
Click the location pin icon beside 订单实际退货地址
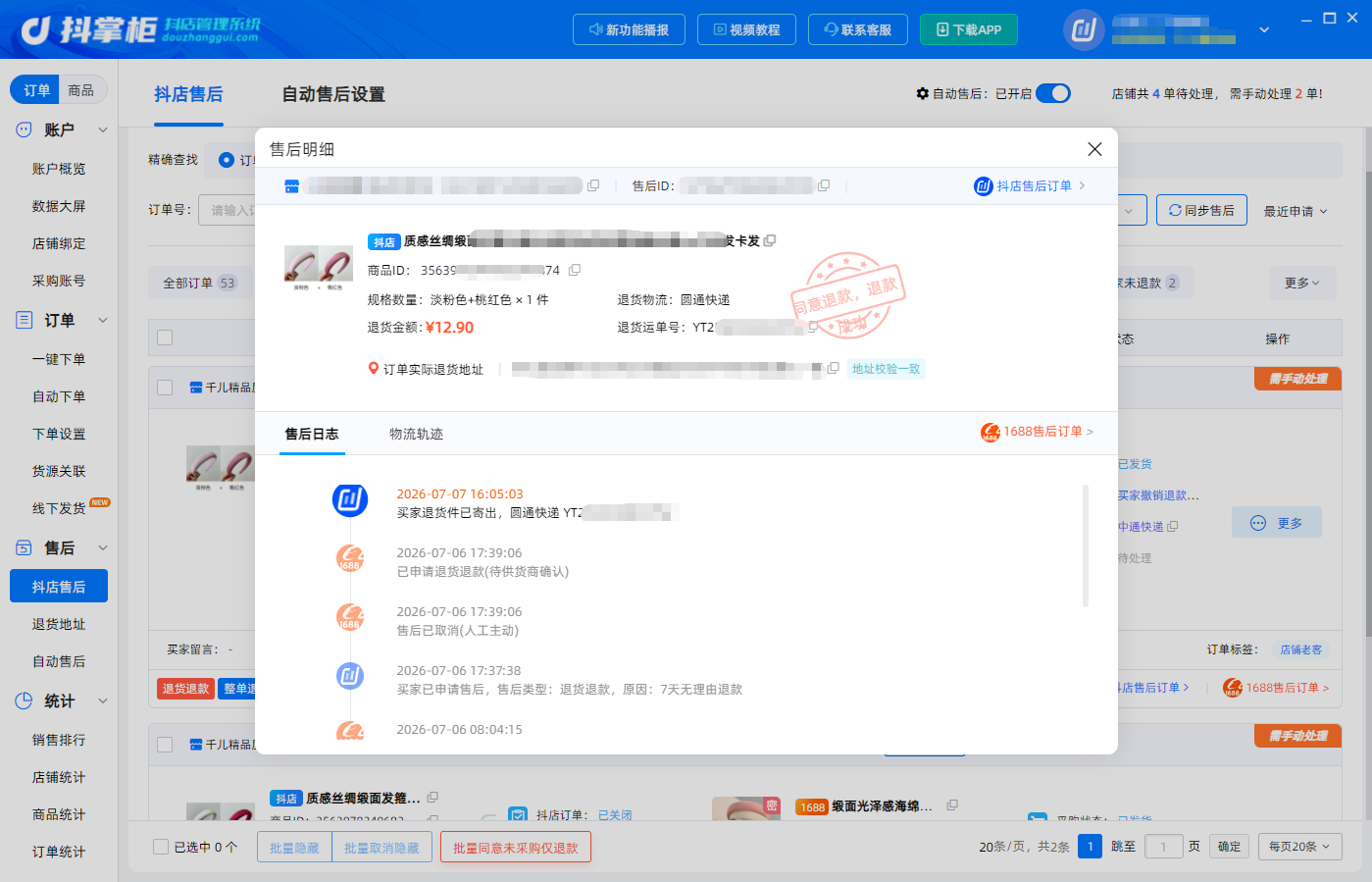374,369
